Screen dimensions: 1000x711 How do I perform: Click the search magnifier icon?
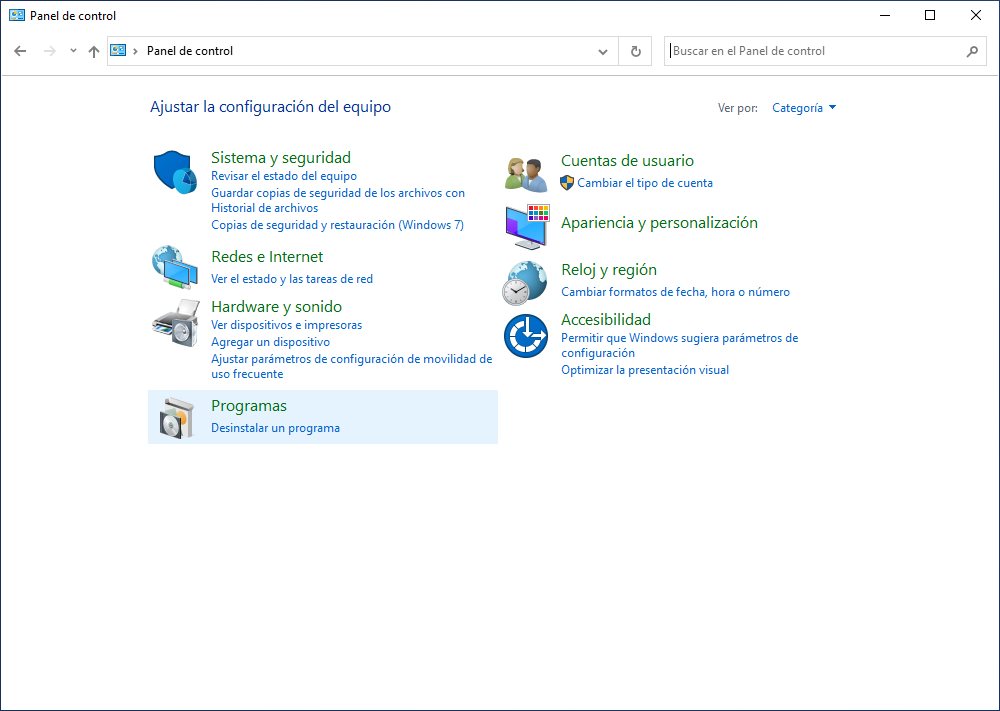[x=972, y=51]
